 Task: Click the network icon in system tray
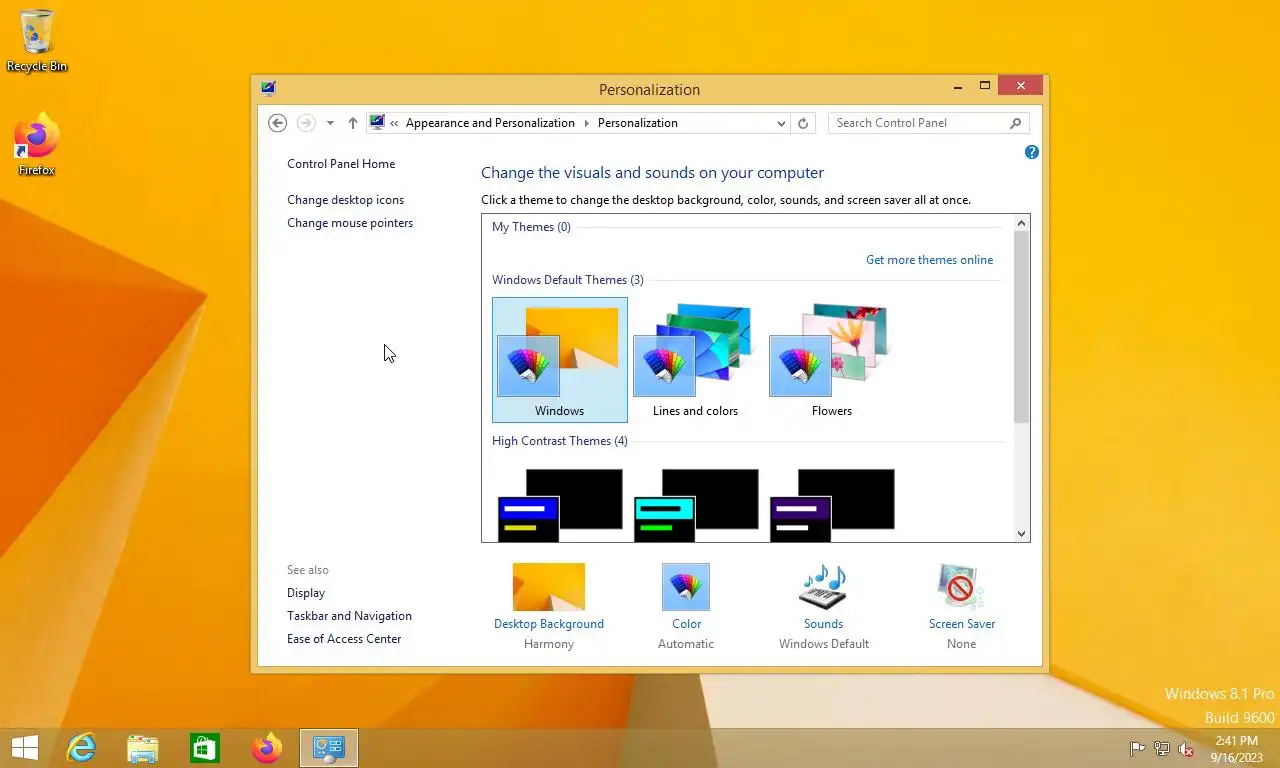[1162, 748]
